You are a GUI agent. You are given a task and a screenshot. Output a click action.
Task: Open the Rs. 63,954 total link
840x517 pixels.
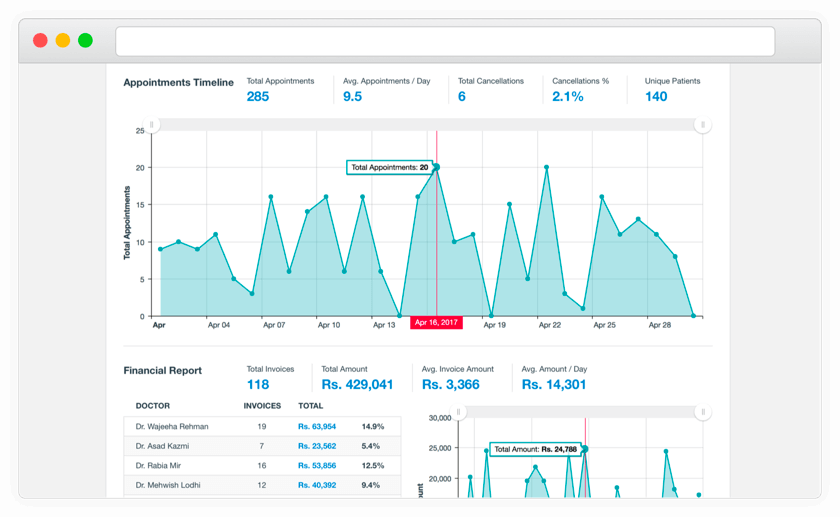317,426
